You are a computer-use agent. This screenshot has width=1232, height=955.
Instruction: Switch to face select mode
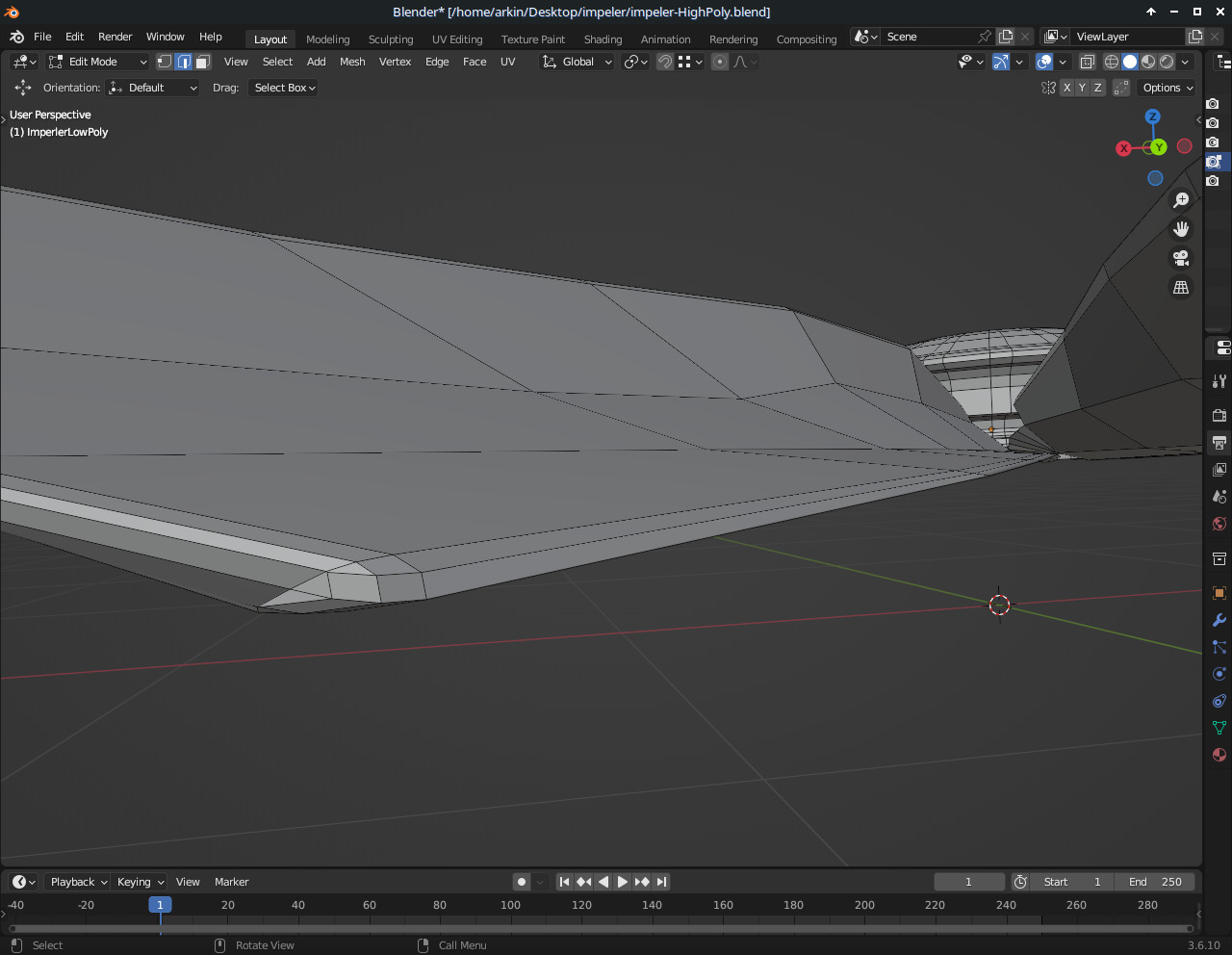pyautogui.click(x=202, y=62)
